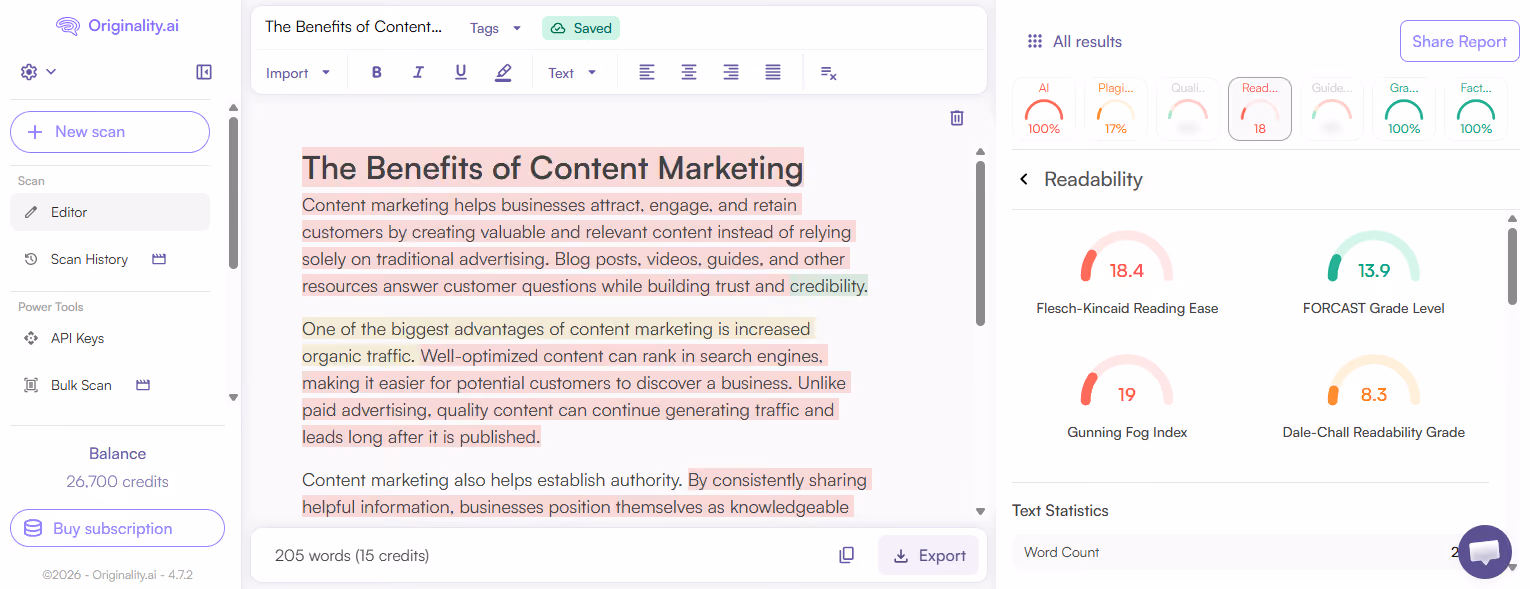Open the settings gear menu

[x=37, y=72]
